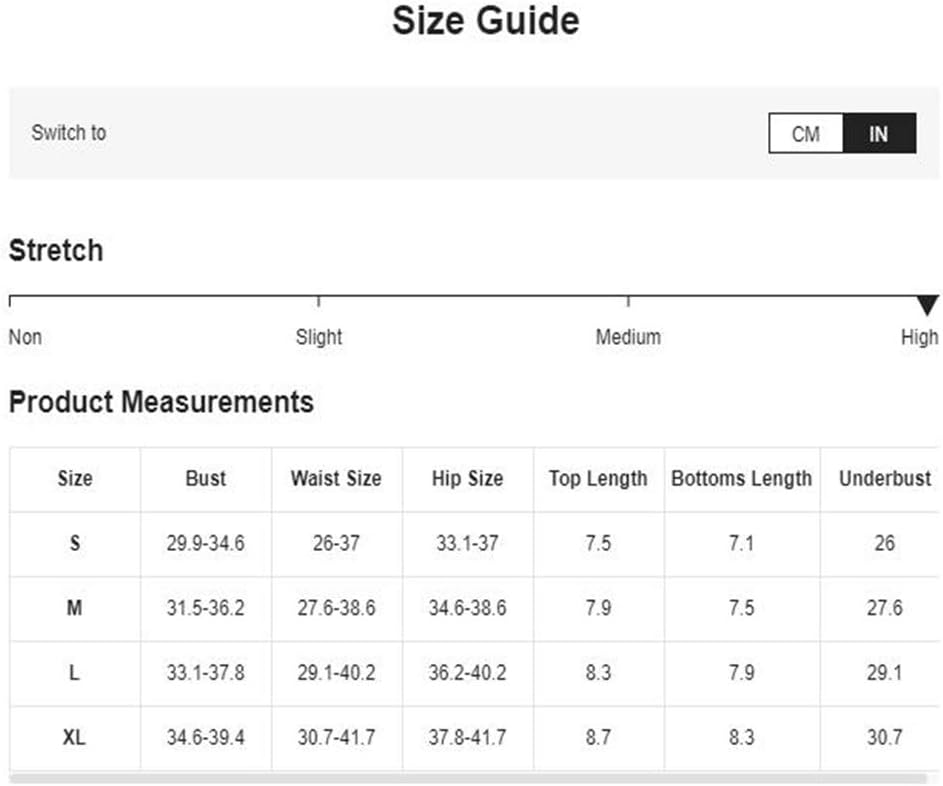Click the Bust column header
943x786 pixels.
point(206,479)
